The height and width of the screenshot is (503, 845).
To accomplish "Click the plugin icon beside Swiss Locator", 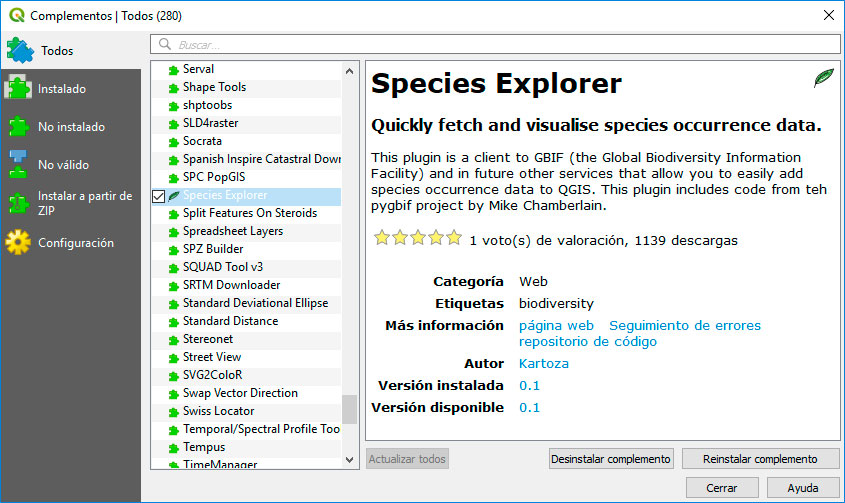I will (x=174, y=412).
